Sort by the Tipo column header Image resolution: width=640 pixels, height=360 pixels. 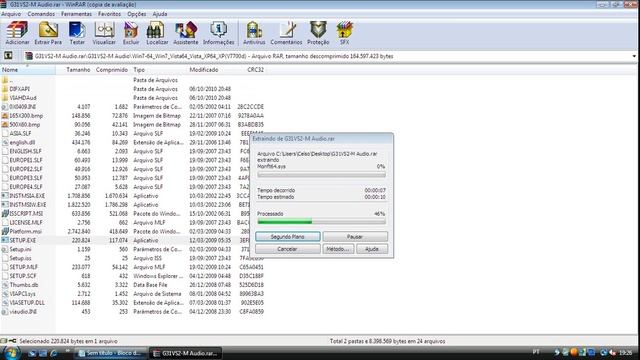pos(159,70)
